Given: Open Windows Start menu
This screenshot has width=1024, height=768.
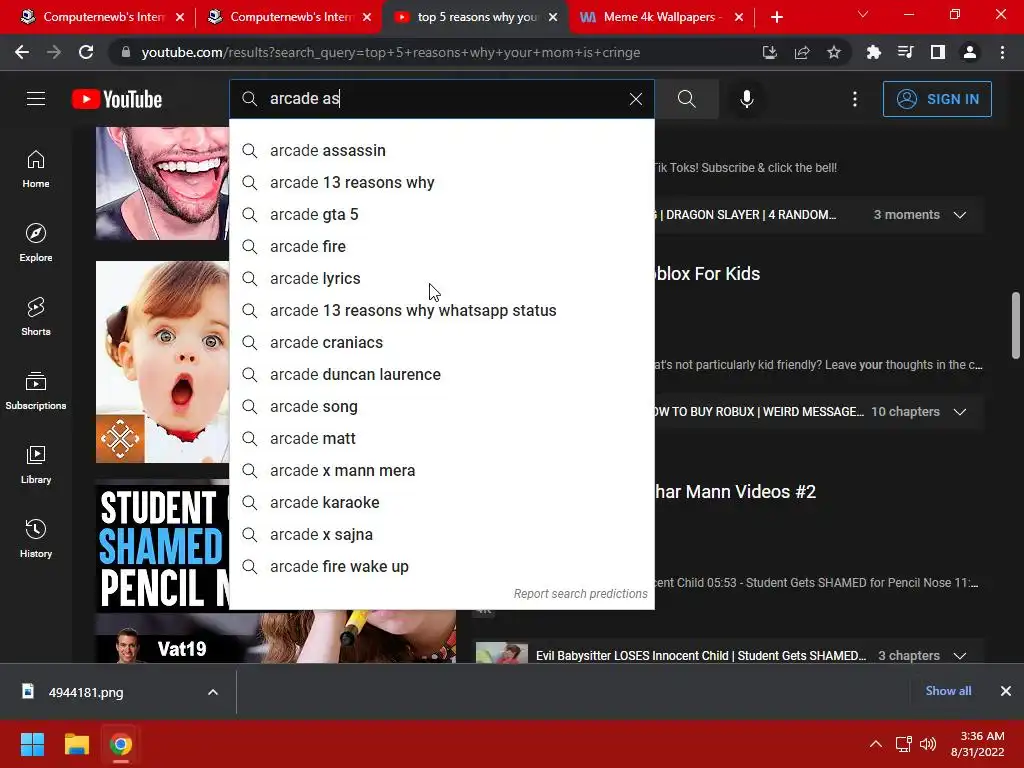Looking at the screenshot, I should pos(32,744).
